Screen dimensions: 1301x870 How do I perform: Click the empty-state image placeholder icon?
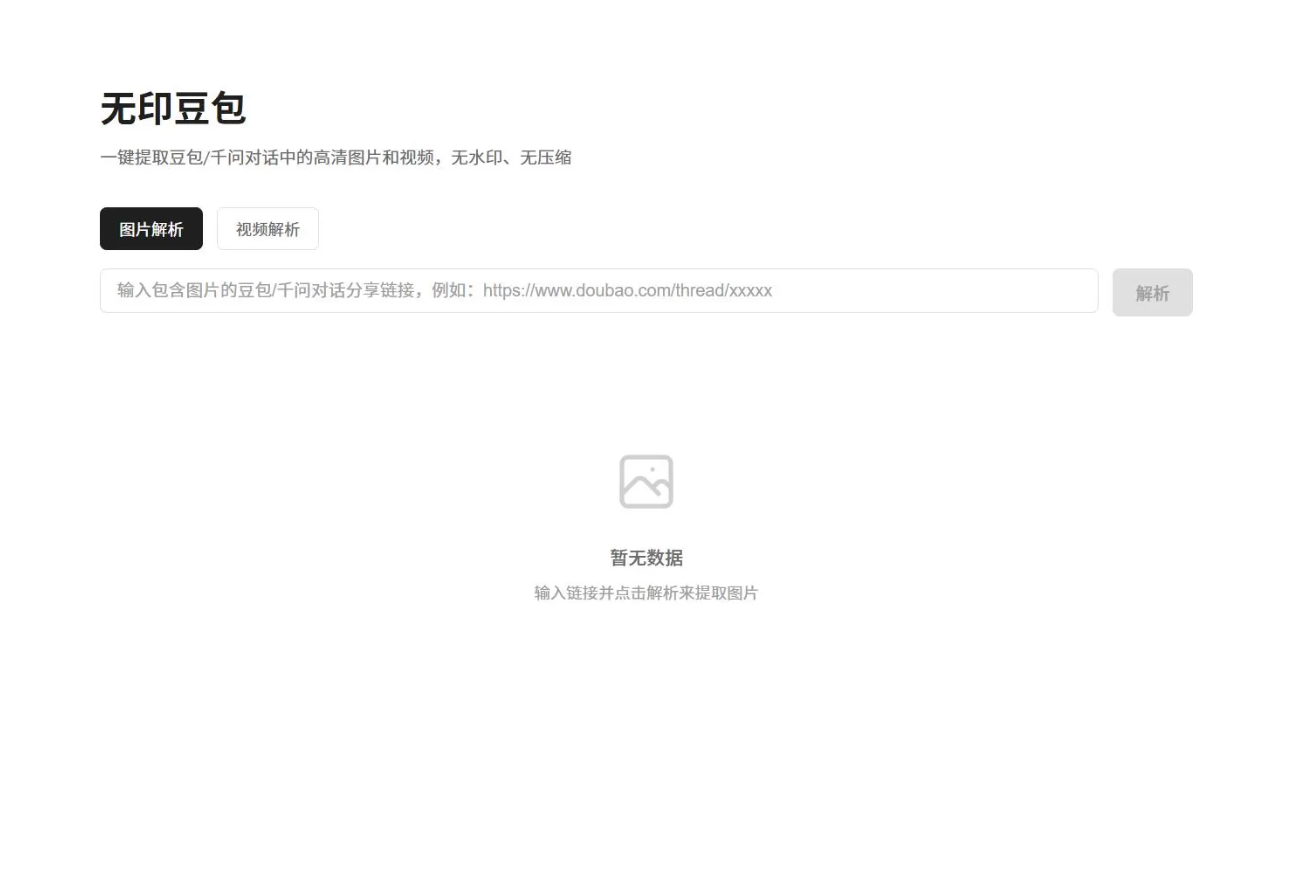[646, 482]
